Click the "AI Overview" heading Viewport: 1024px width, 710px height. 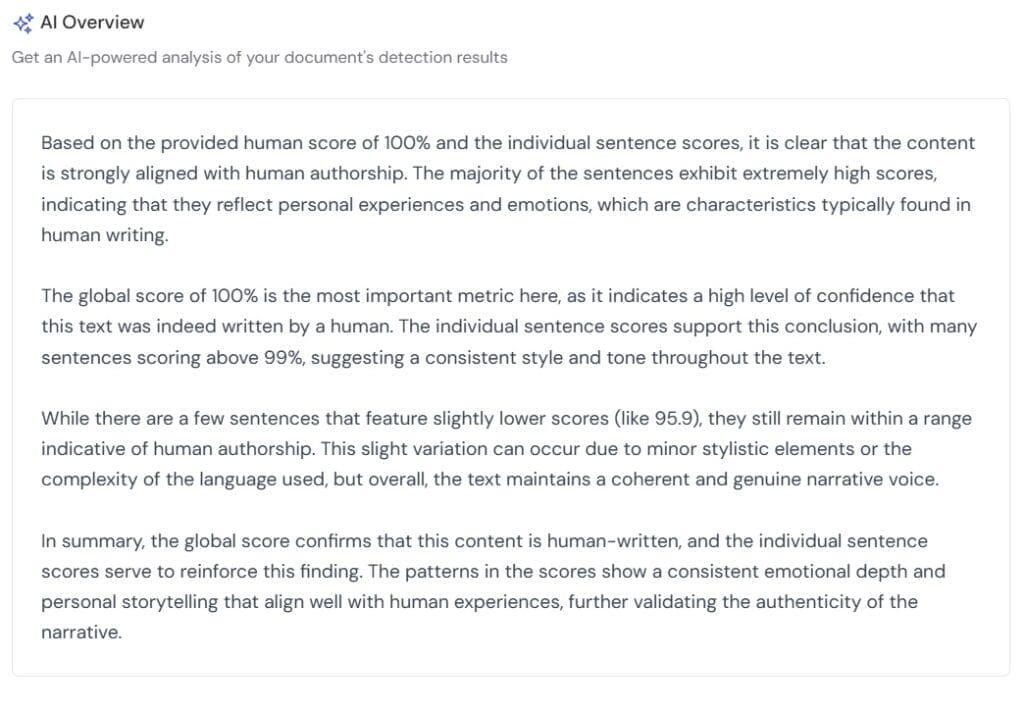point(92,22)
